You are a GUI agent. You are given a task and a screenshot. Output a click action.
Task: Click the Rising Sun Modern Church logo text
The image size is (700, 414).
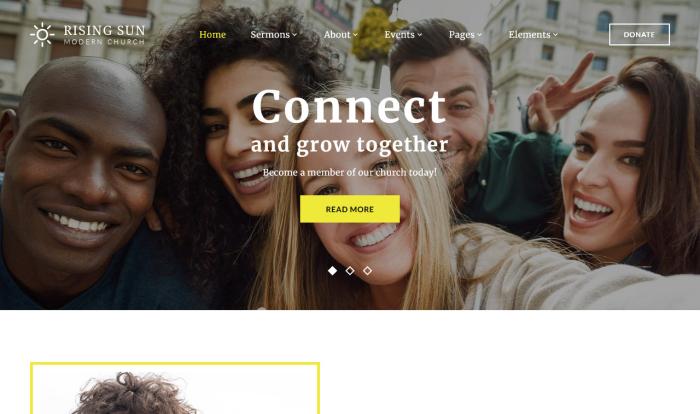tap(104, 34)
